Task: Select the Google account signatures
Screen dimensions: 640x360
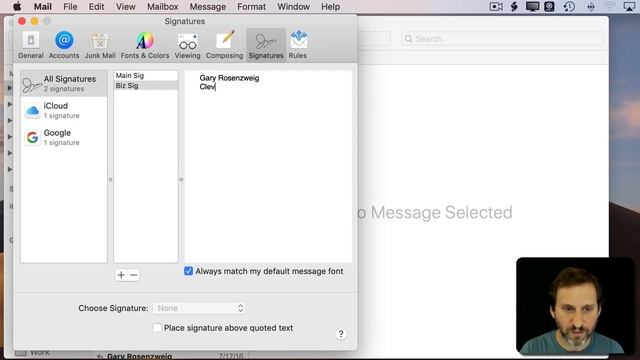Action: (x=64, y=137)
